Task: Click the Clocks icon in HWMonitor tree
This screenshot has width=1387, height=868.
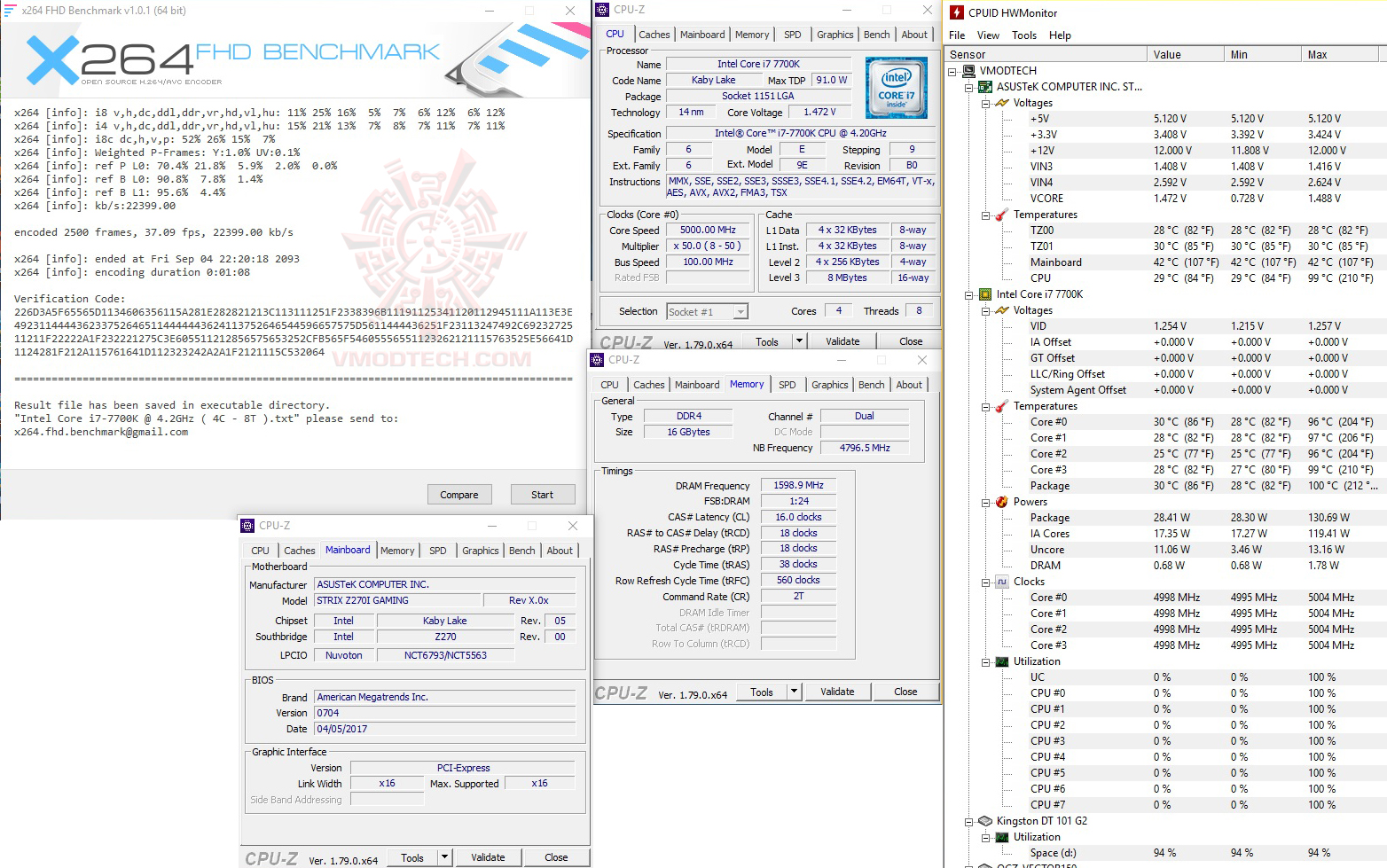Action: 1001,582
